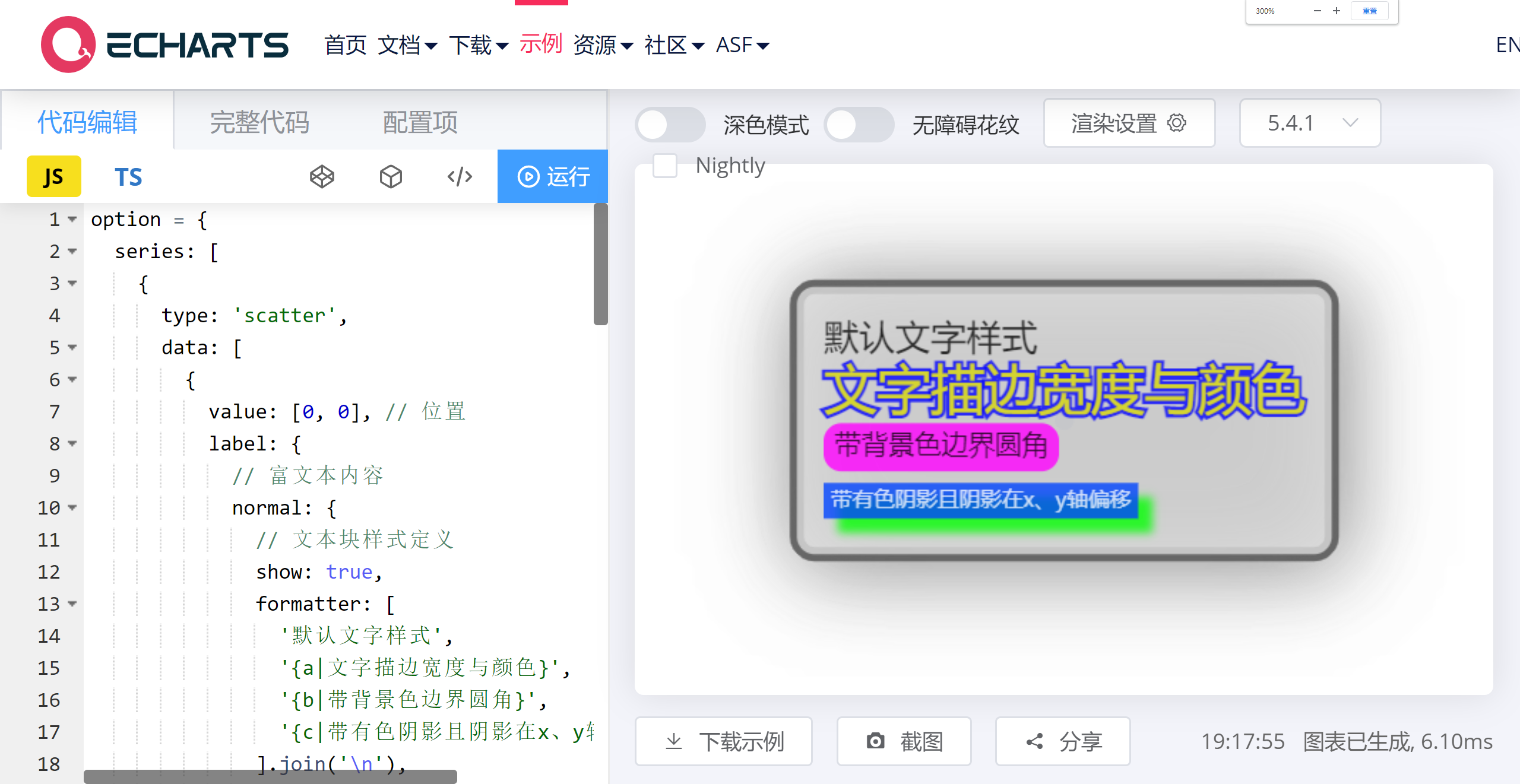Image resolution: width=1520 pixels, height=784 pixels.
Task: Click the play icon in 运行
Action: 528,176
